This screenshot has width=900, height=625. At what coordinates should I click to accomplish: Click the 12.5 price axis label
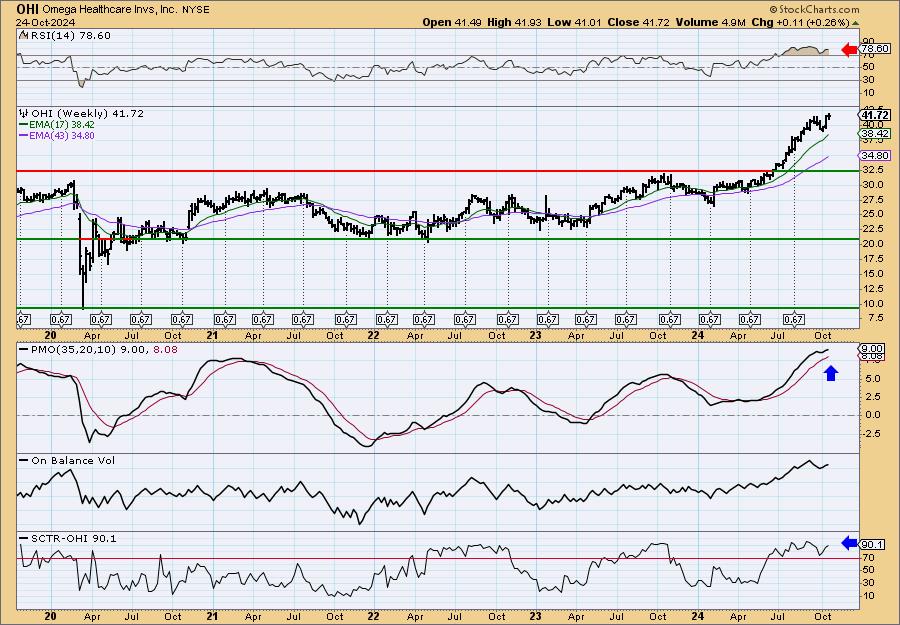[872, 289]
